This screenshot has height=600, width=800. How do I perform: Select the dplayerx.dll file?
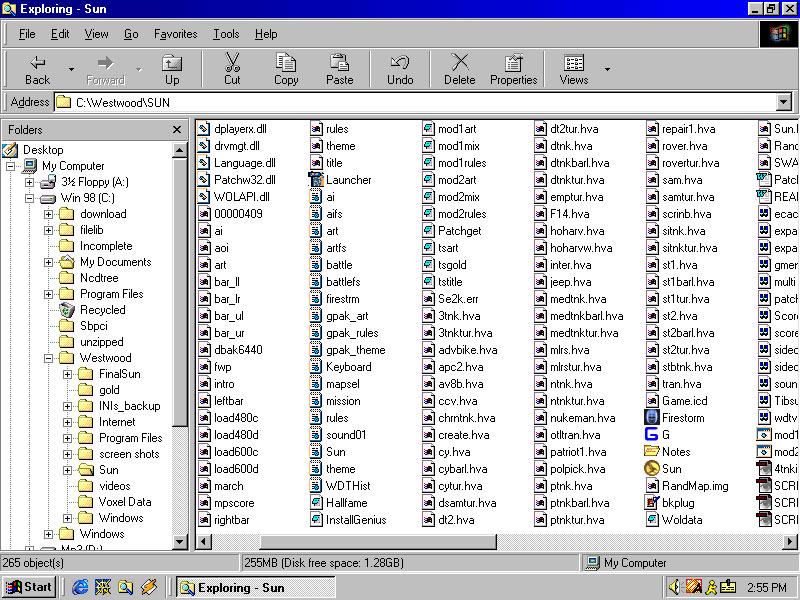tap(233, 129)
